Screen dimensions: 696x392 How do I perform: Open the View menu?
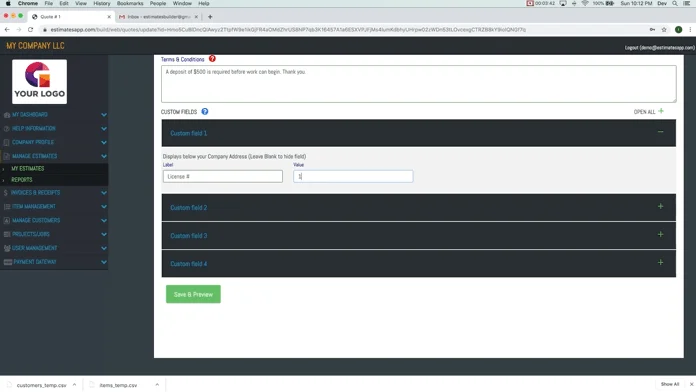(81, 3)
